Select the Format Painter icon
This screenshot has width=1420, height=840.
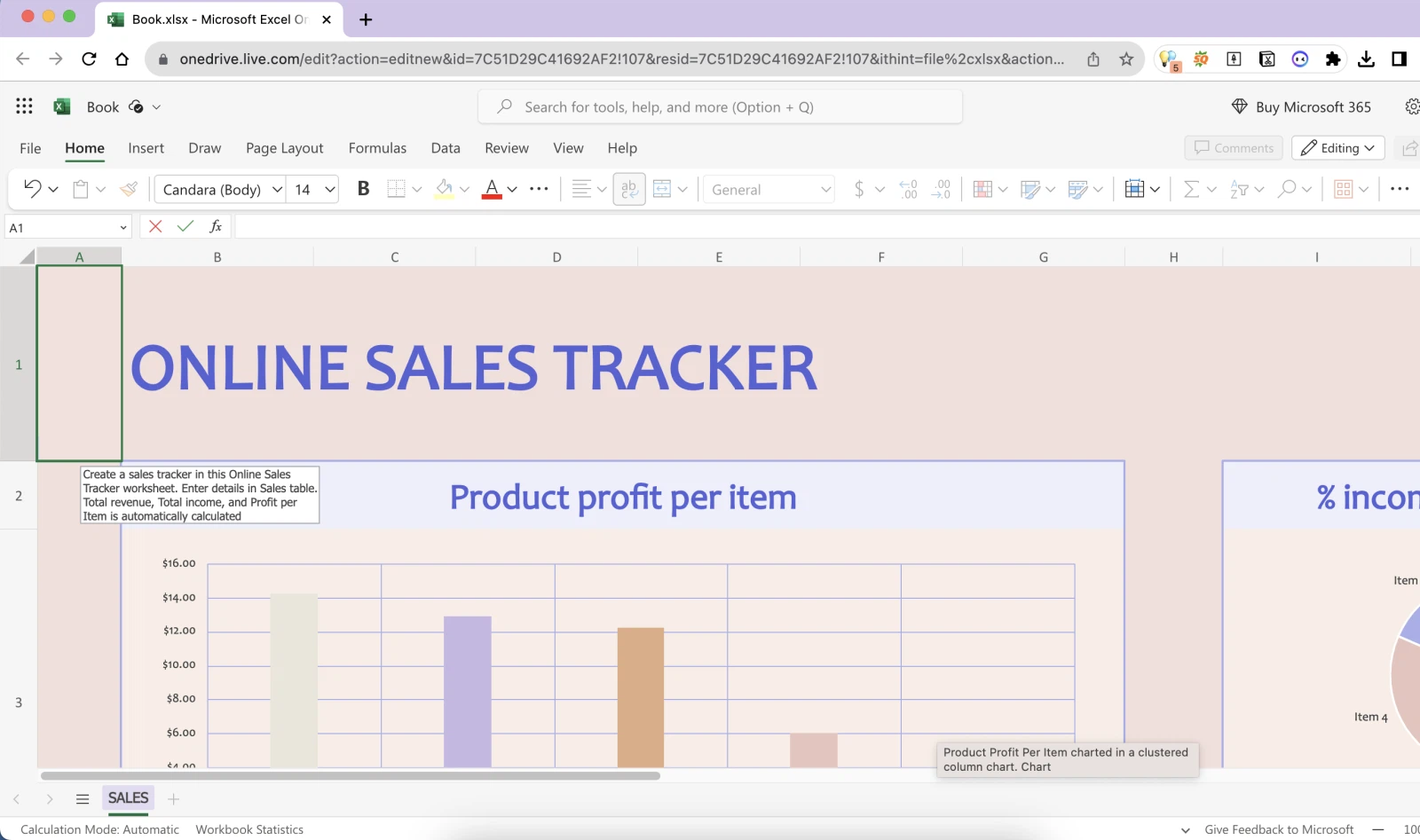pos(130,189)
